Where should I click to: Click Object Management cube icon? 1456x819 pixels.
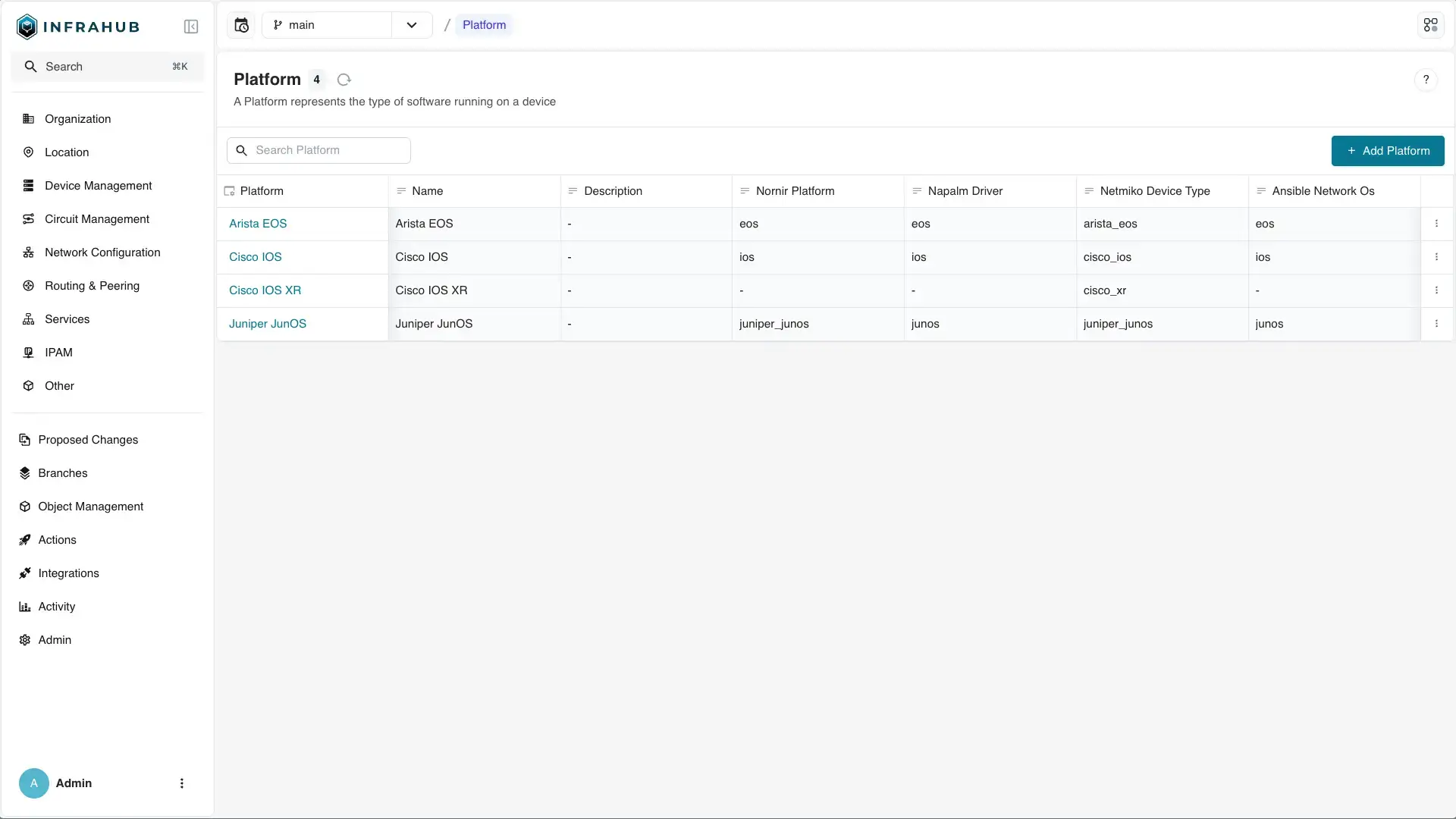coord(25,507)
